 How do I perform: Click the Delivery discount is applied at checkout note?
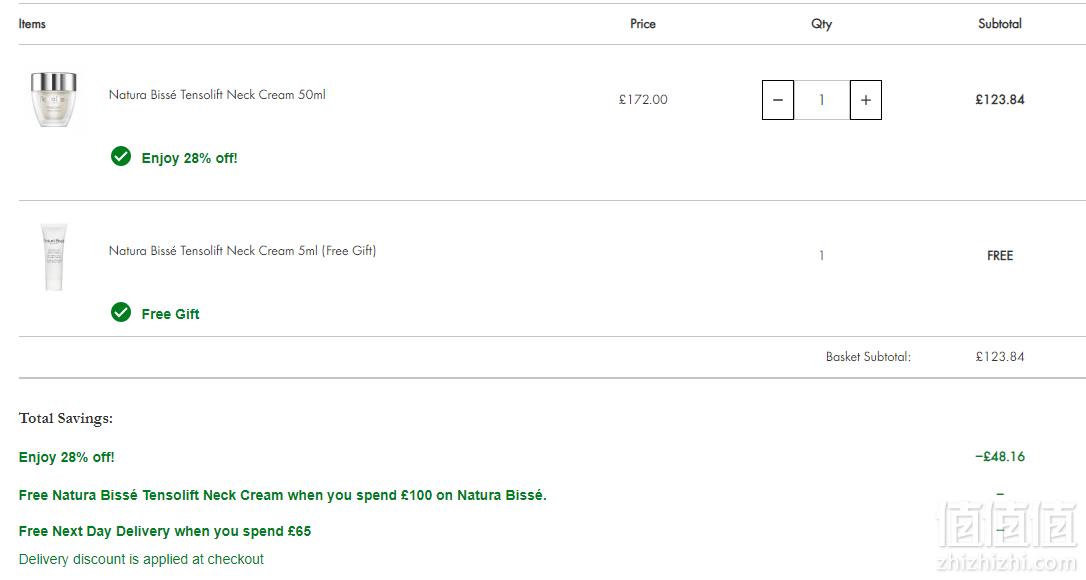click(141, 559)
